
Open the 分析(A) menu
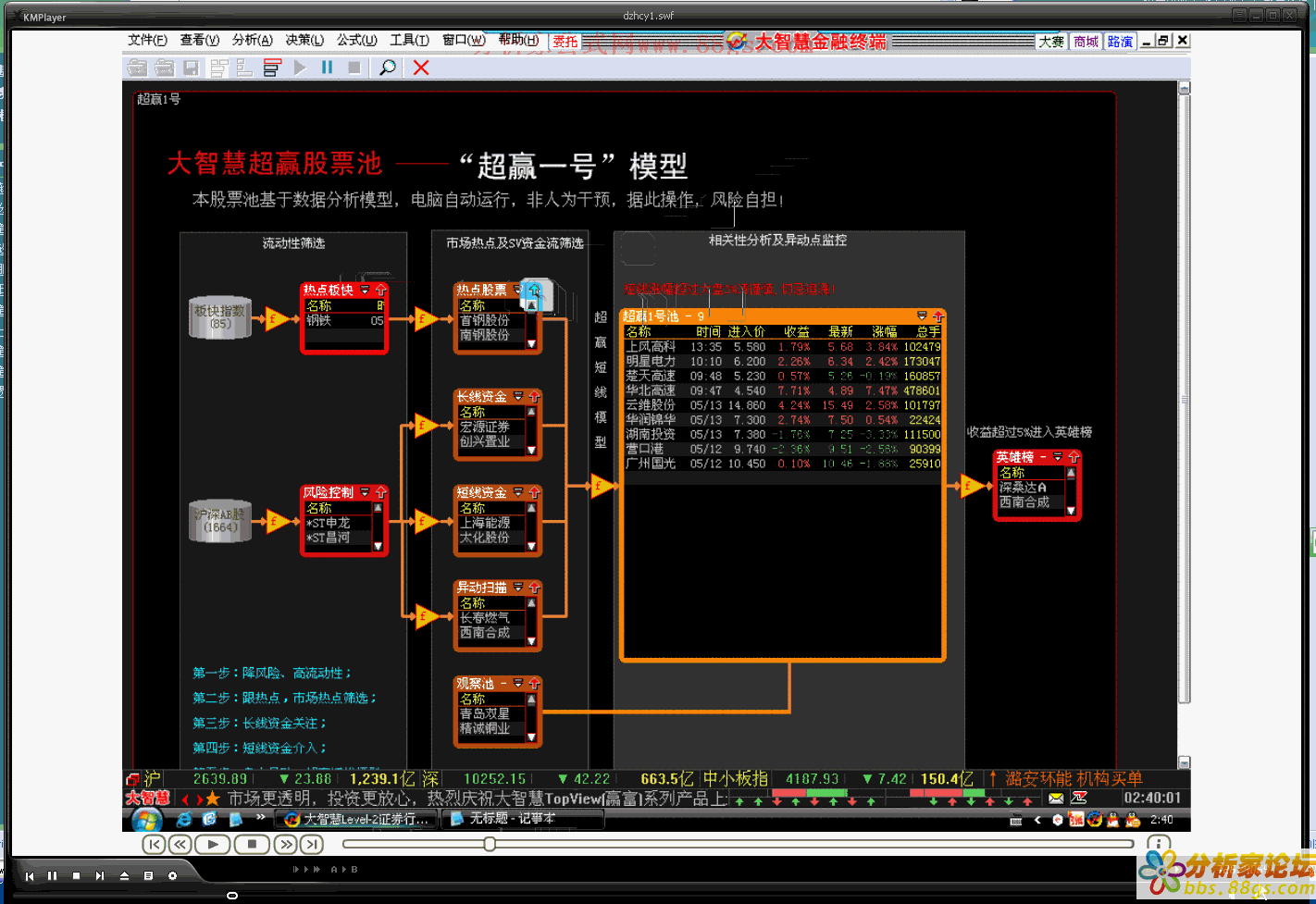[253, 40]
